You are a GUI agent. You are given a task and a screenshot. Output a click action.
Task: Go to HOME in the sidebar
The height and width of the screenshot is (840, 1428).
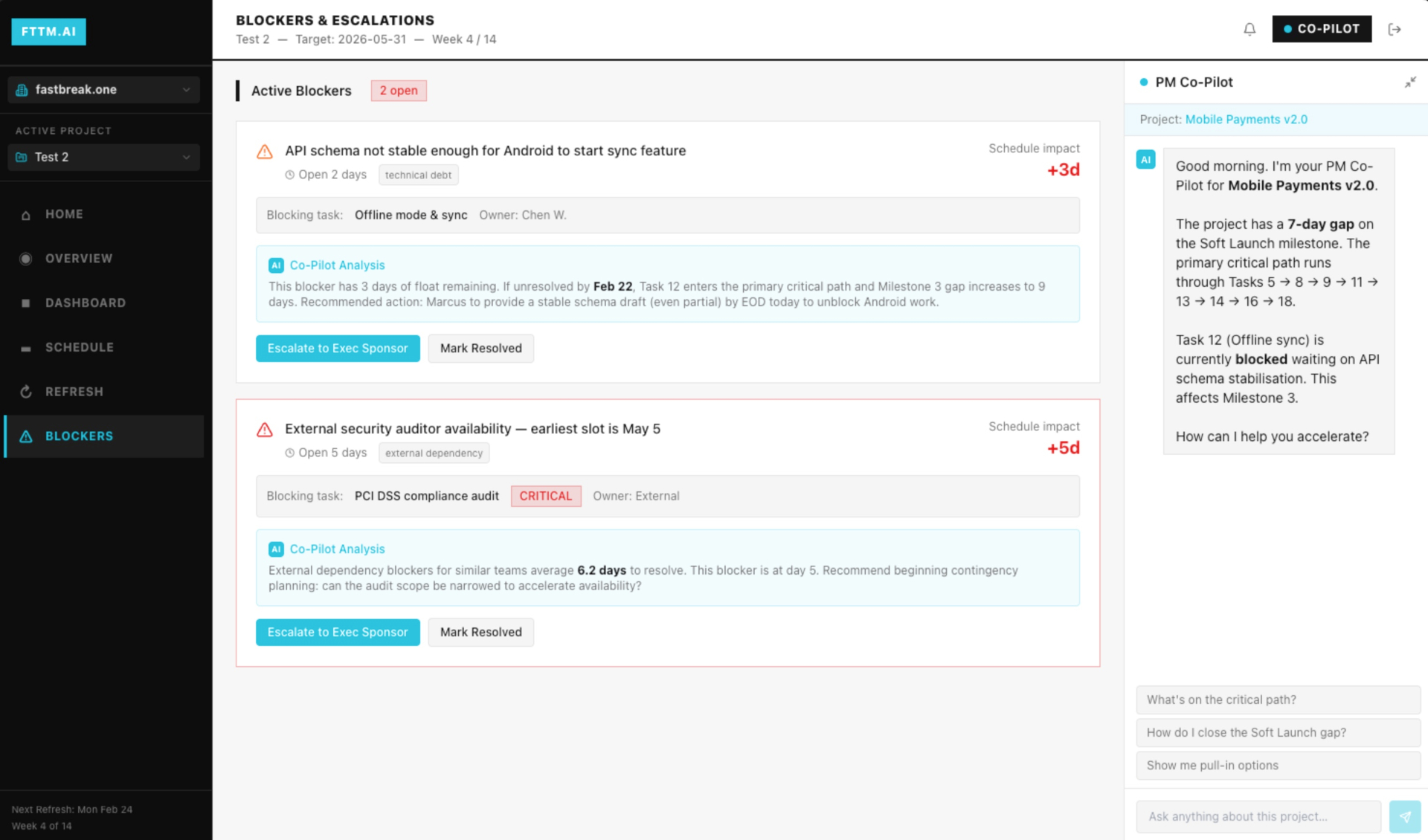click(104, 214)
